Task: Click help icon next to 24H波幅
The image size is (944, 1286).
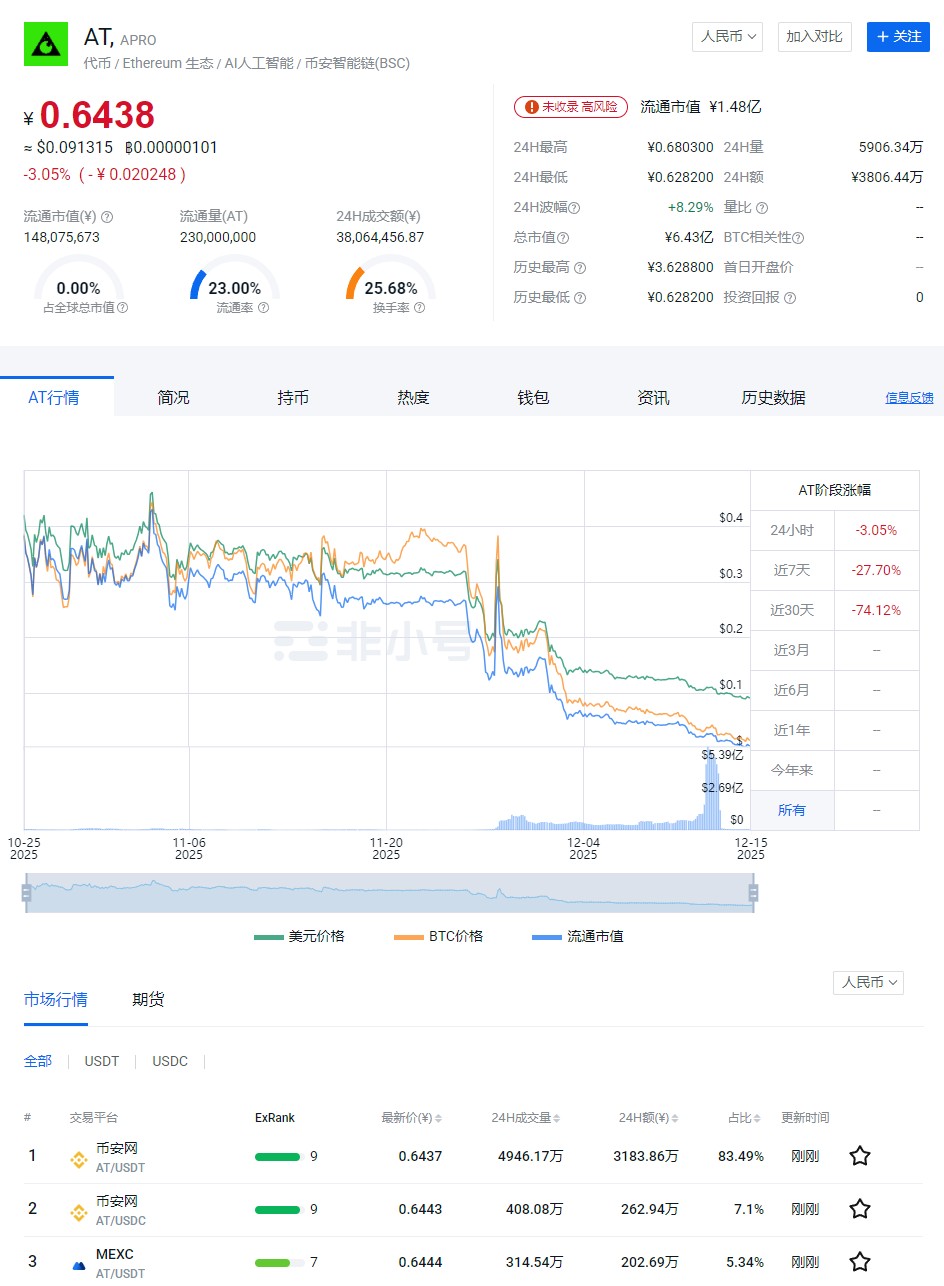Action: point(574,208)
